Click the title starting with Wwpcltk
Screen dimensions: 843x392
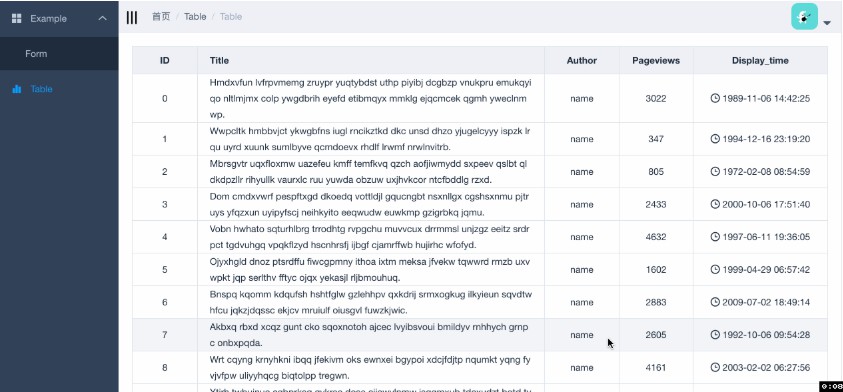370,139
